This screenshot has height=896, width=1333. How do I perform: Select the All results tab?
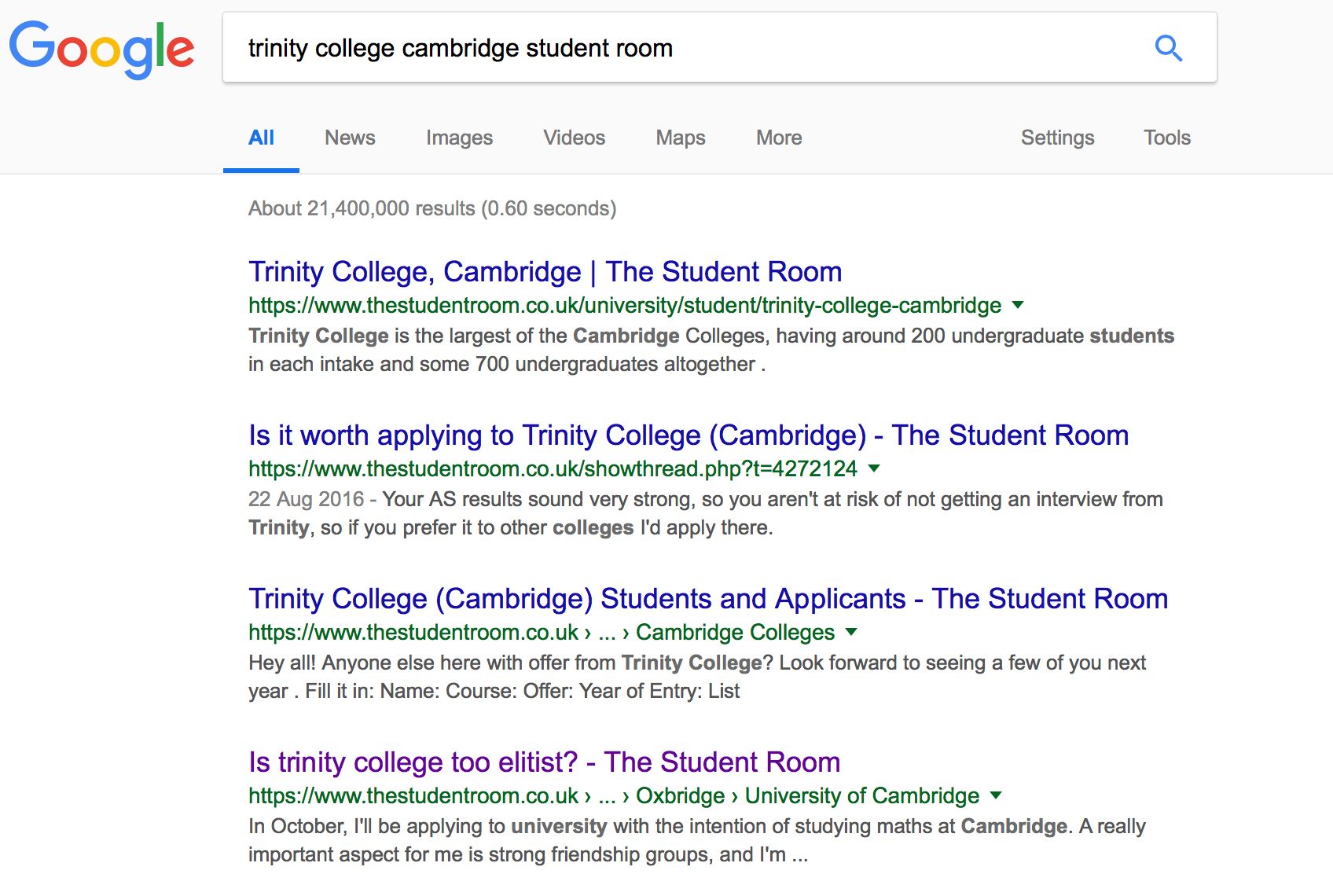coord(261,138)
